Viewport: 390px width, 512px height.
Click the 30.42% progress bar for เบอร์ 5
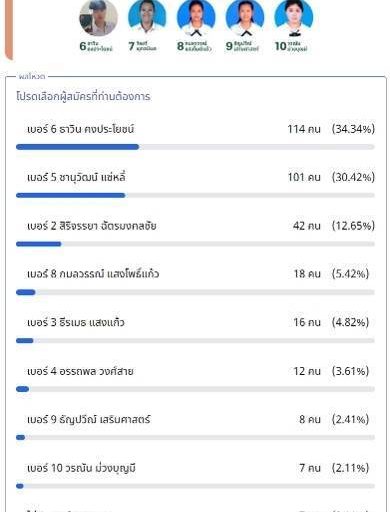(195, 195)
